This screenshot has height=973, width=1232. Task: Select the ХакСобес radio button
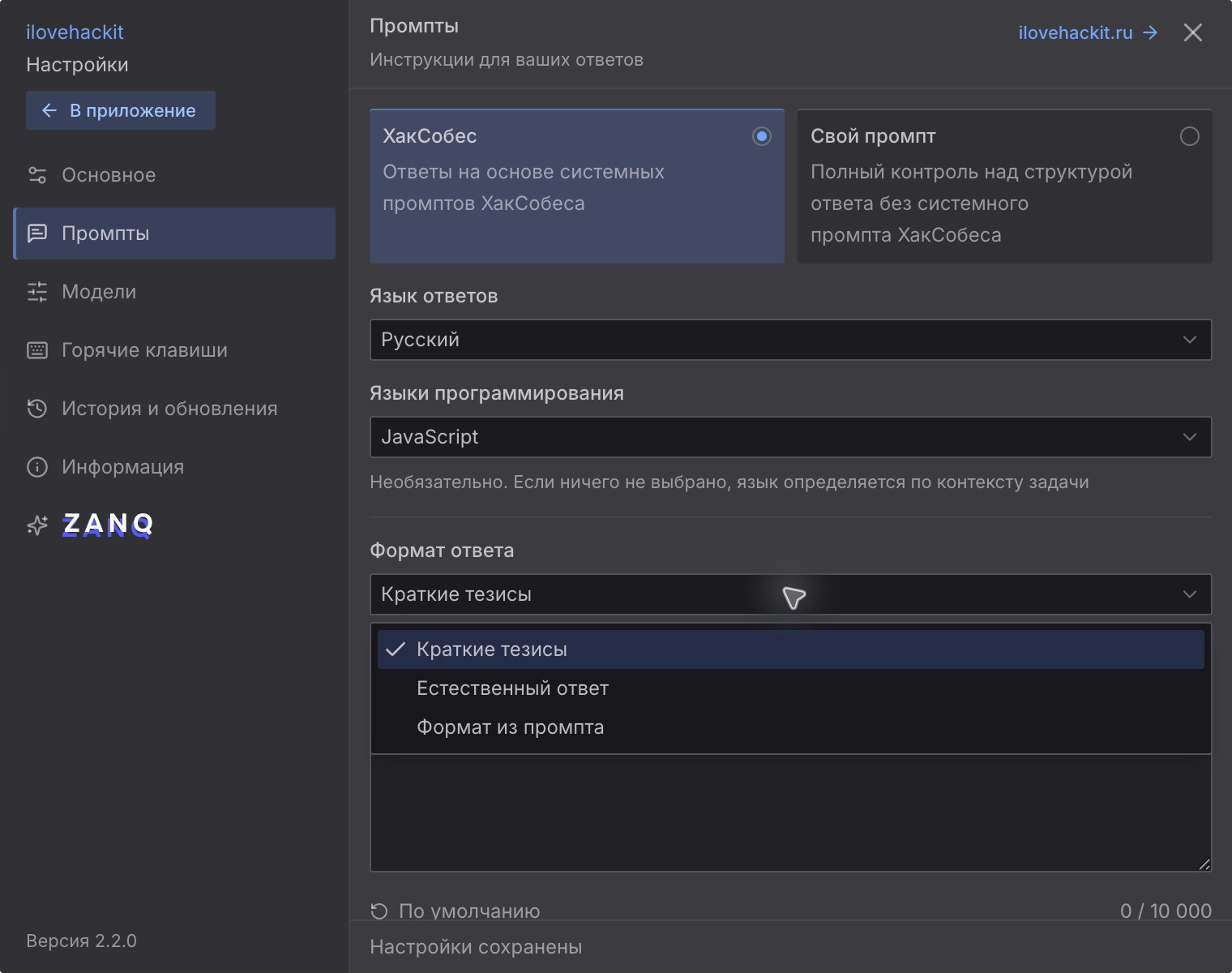[761, 136]
